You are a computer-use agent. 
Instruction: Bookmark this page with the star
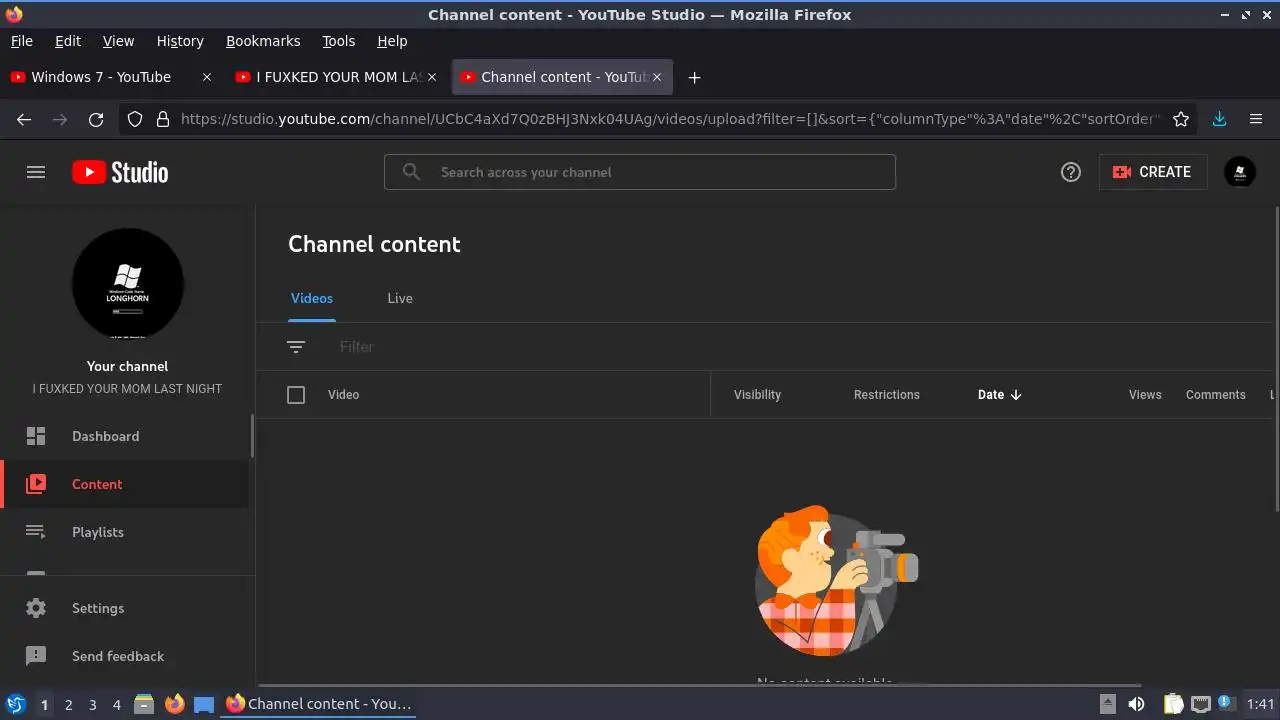1181,119
